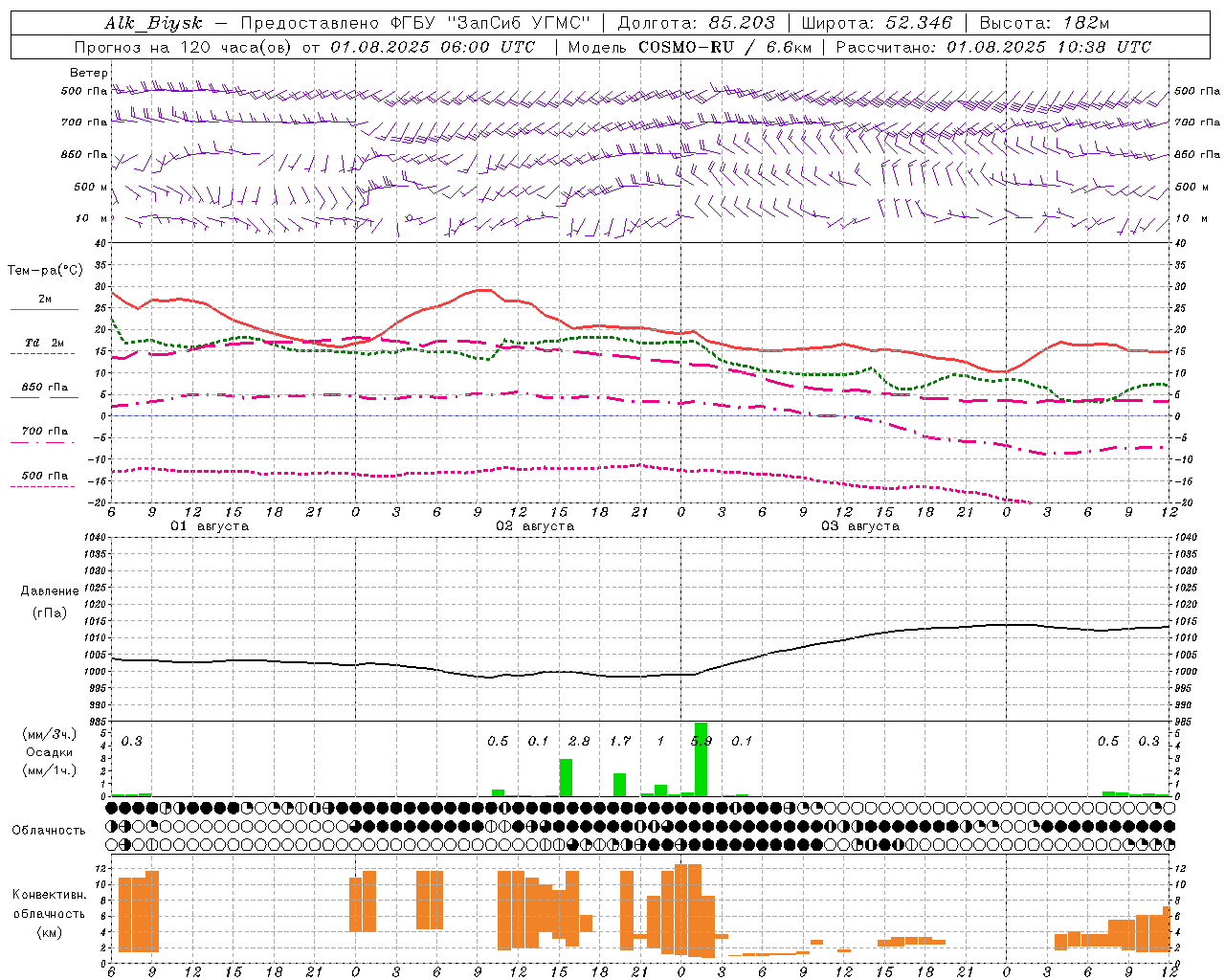This screenshot has height=980, width=1225.
Task: Select the Осадки panel label
Action: coord(50,752)
